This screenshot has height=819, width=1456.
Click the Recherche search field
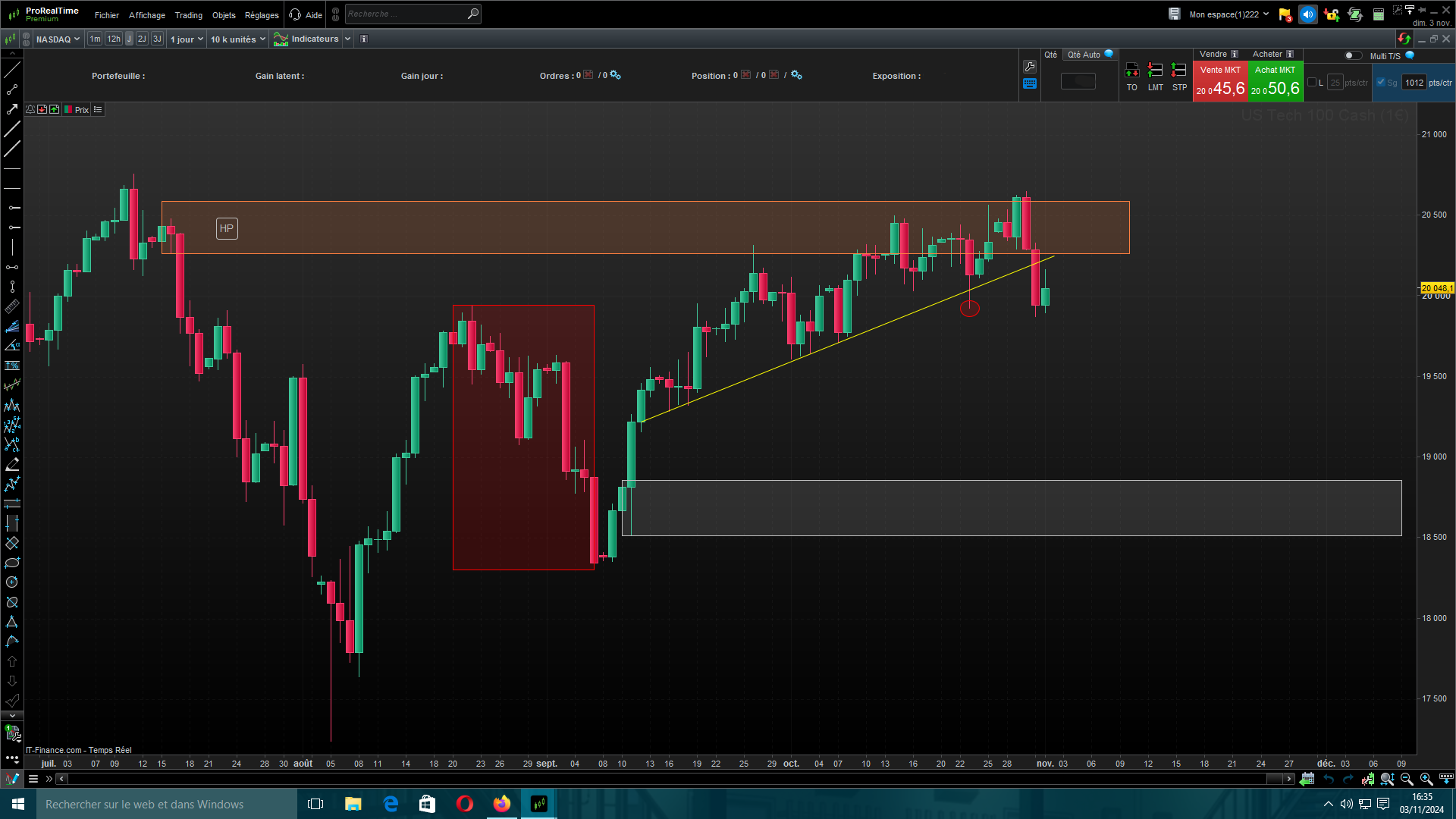coord(406,14)
